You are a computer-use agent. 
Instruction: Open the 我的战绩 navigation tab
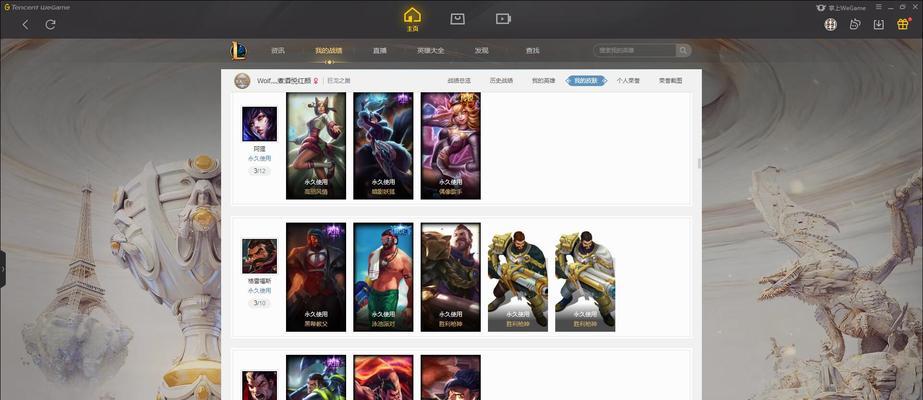(x=328, y=51)
